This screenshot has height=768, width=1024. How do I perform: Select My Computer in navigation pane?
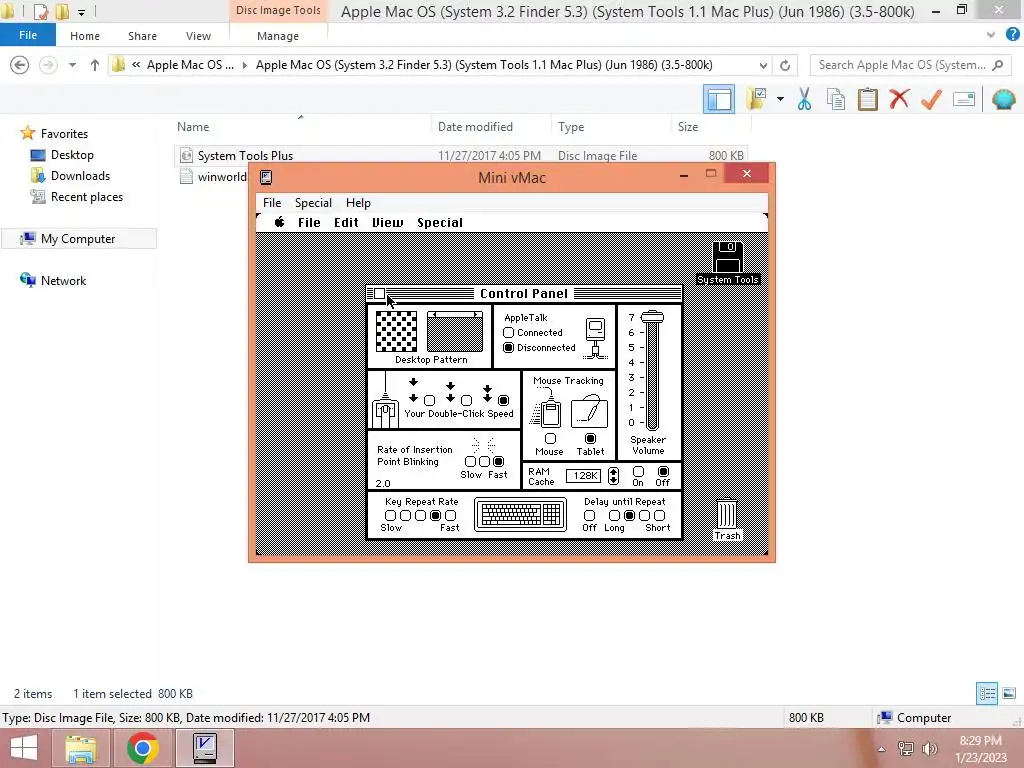pyautogui.click(x=78, y=239)
